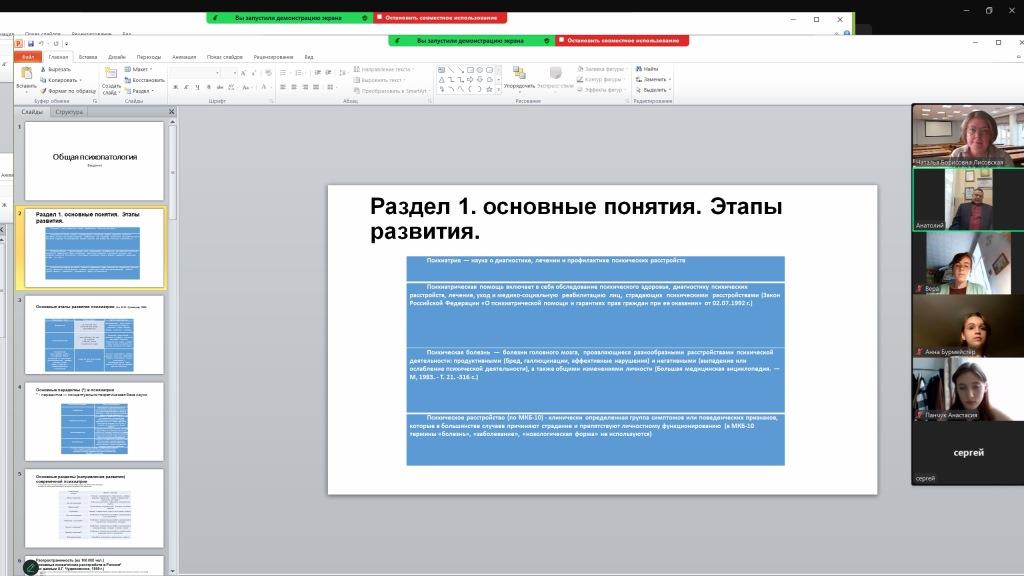Switch to the Structure (Структура) pane tab
This screenshot has height=576, width=1024.
[69, 112]
